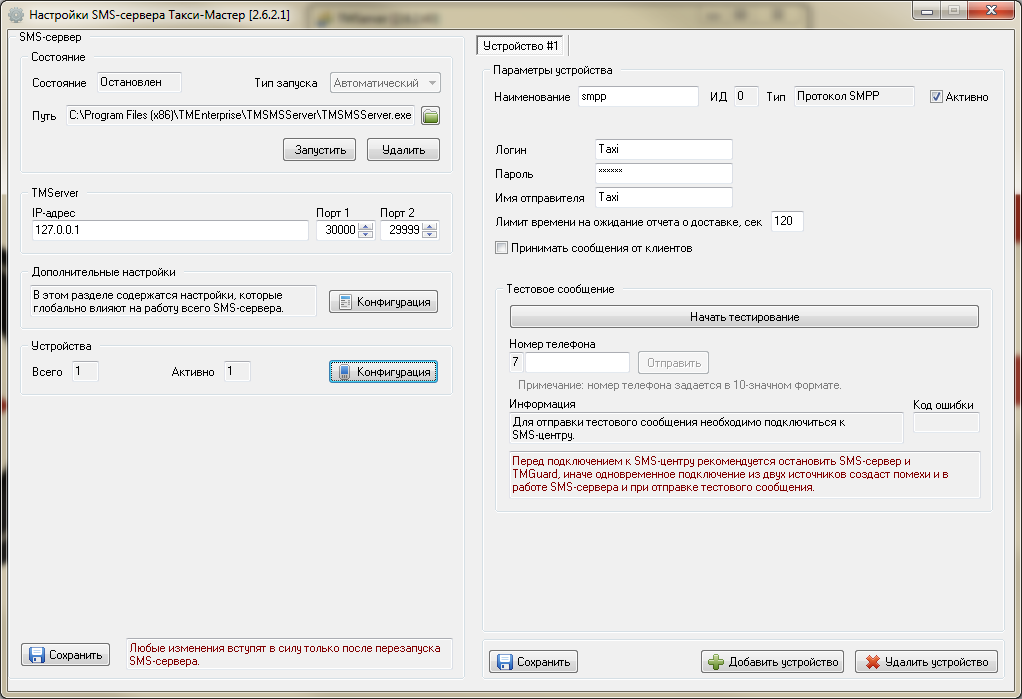Viewport: 1022px width, 699px height.
Task: Click the ИД field showing 0
Action: (746, 97)
